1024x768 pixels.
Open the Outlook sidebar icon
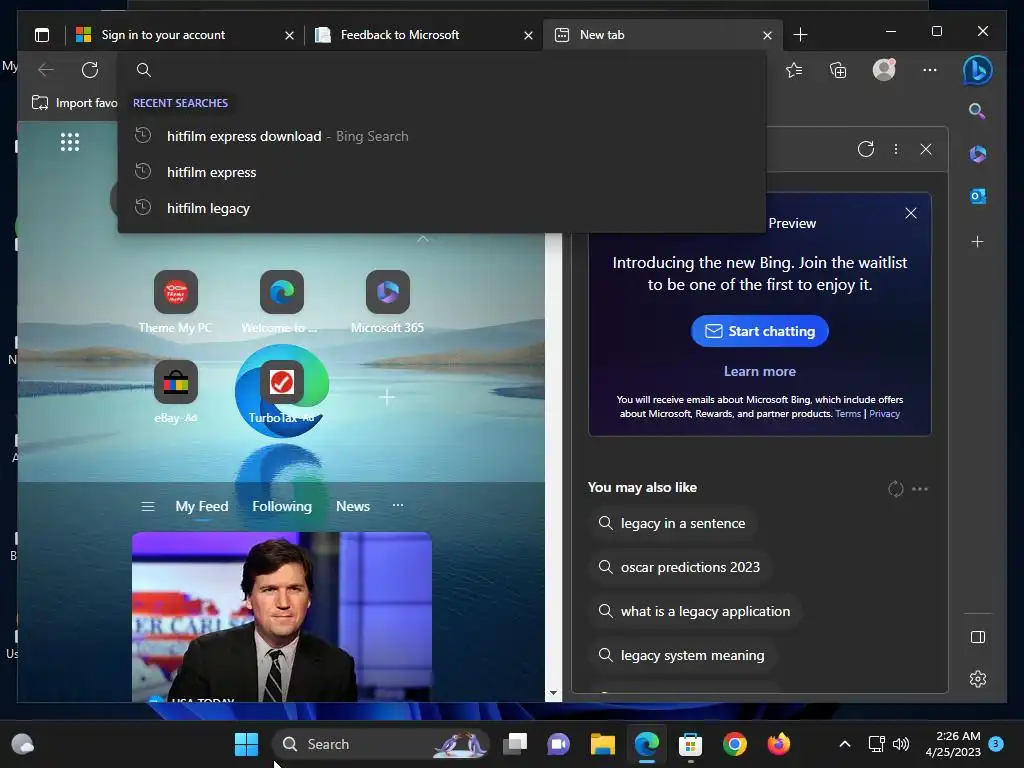(x=978, y=196)
